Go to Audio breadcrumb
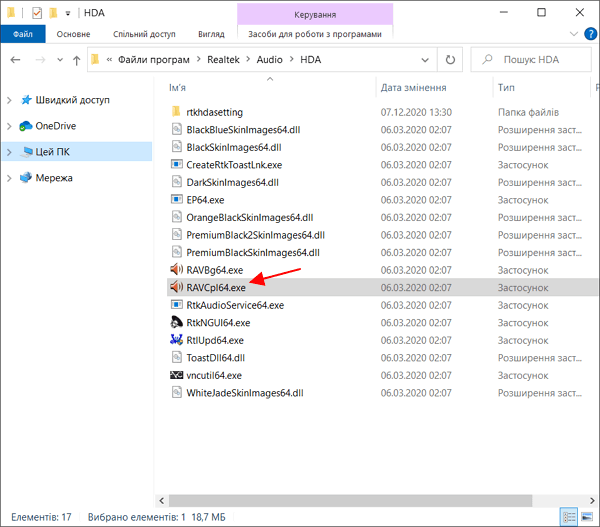The image size is (600, 527). pyautogui.click(x=269, y=60)
